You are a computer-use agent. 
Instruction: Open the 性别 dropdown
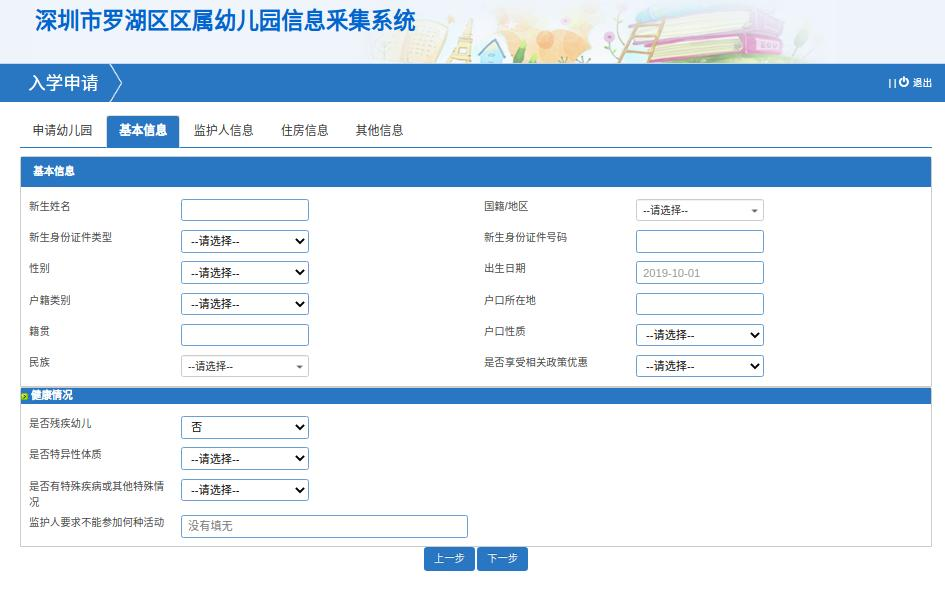(244, 271)
